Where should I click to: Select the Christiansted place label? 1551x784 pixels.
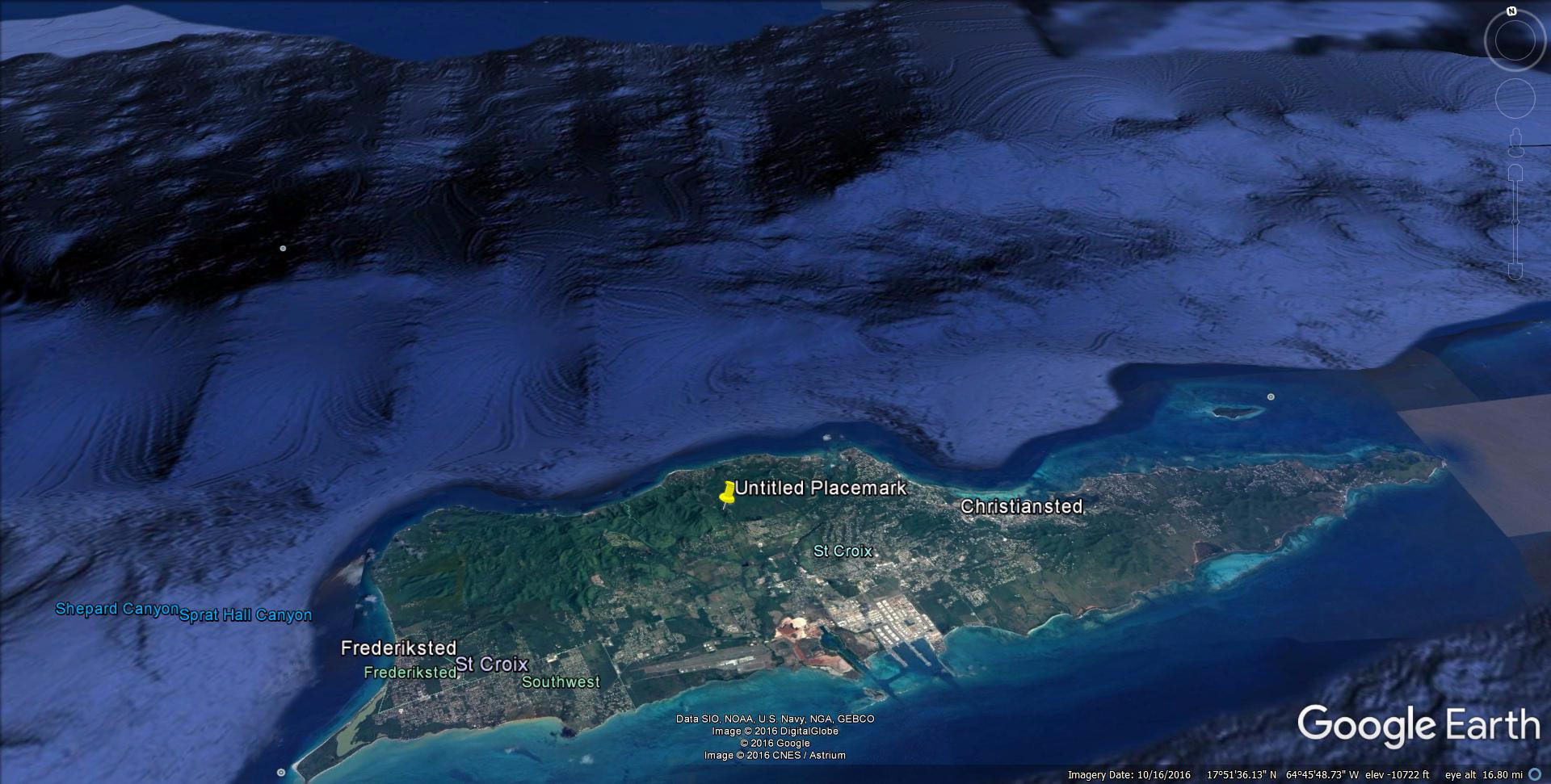click(1023, 506)
